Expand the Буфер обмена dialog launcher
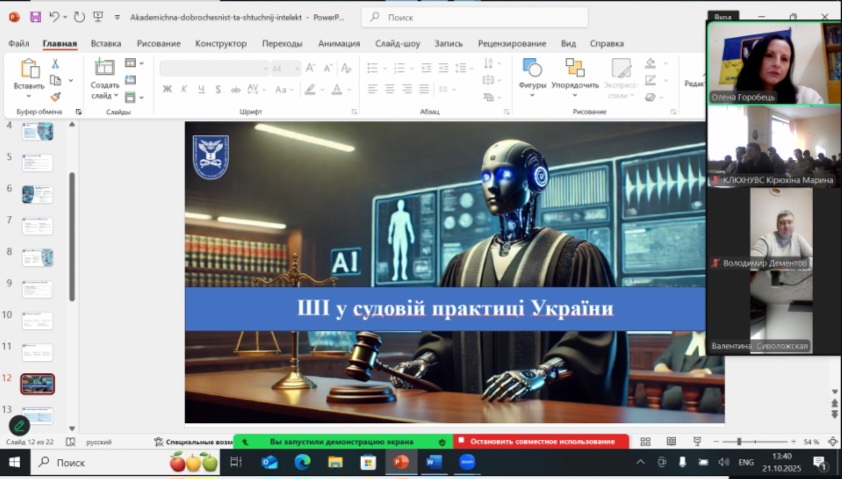The width and height of the screenshot is (842, 479). [78, 112]
